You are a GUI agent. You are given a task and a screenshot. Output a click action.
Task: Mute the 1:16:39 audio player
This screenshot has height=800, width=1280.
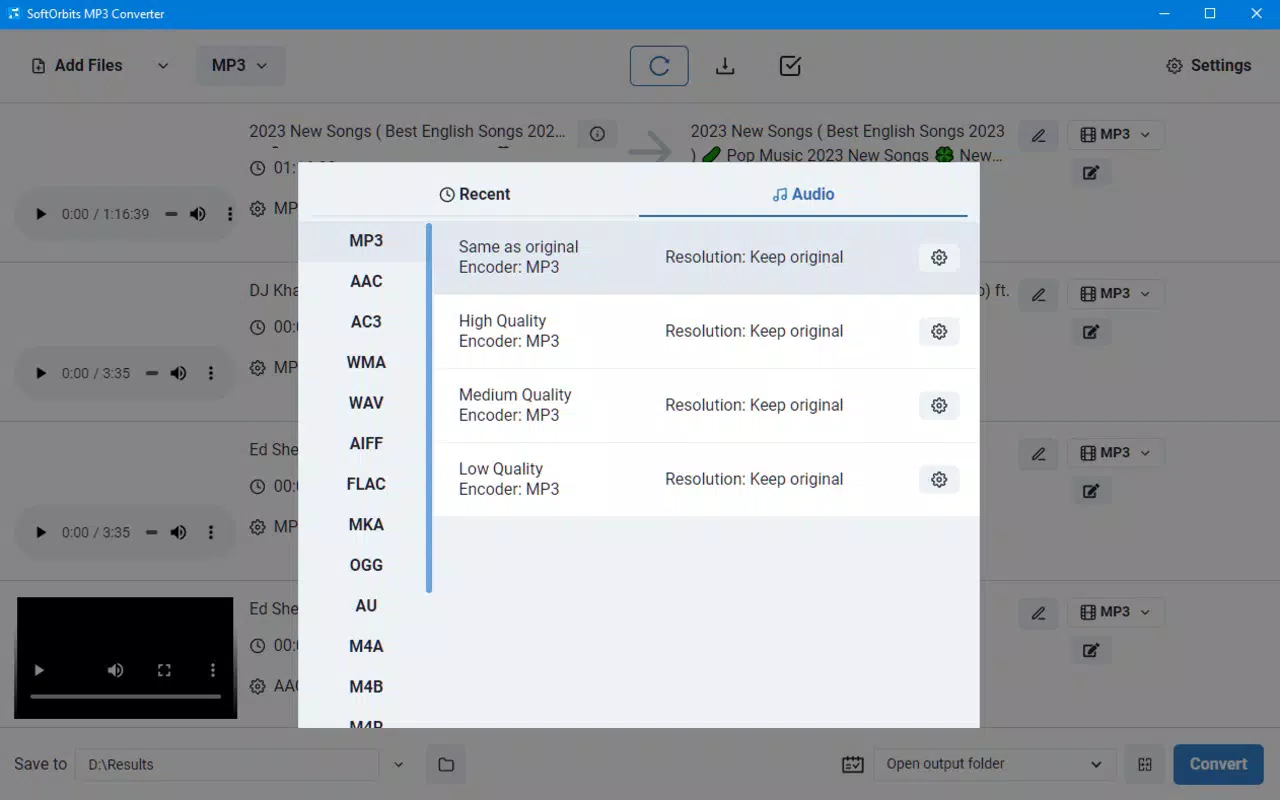coord(198,214)
